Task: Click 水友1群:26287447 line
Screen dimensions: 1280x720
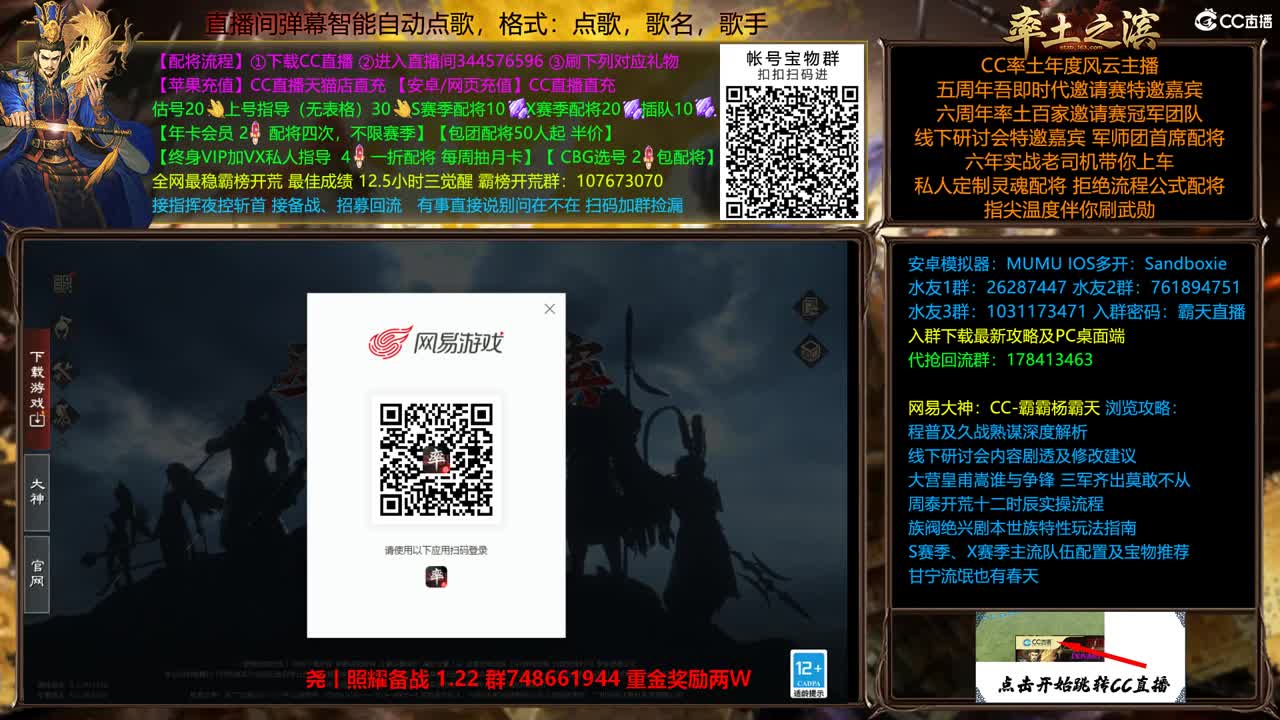Action: [x=987, y=288]
